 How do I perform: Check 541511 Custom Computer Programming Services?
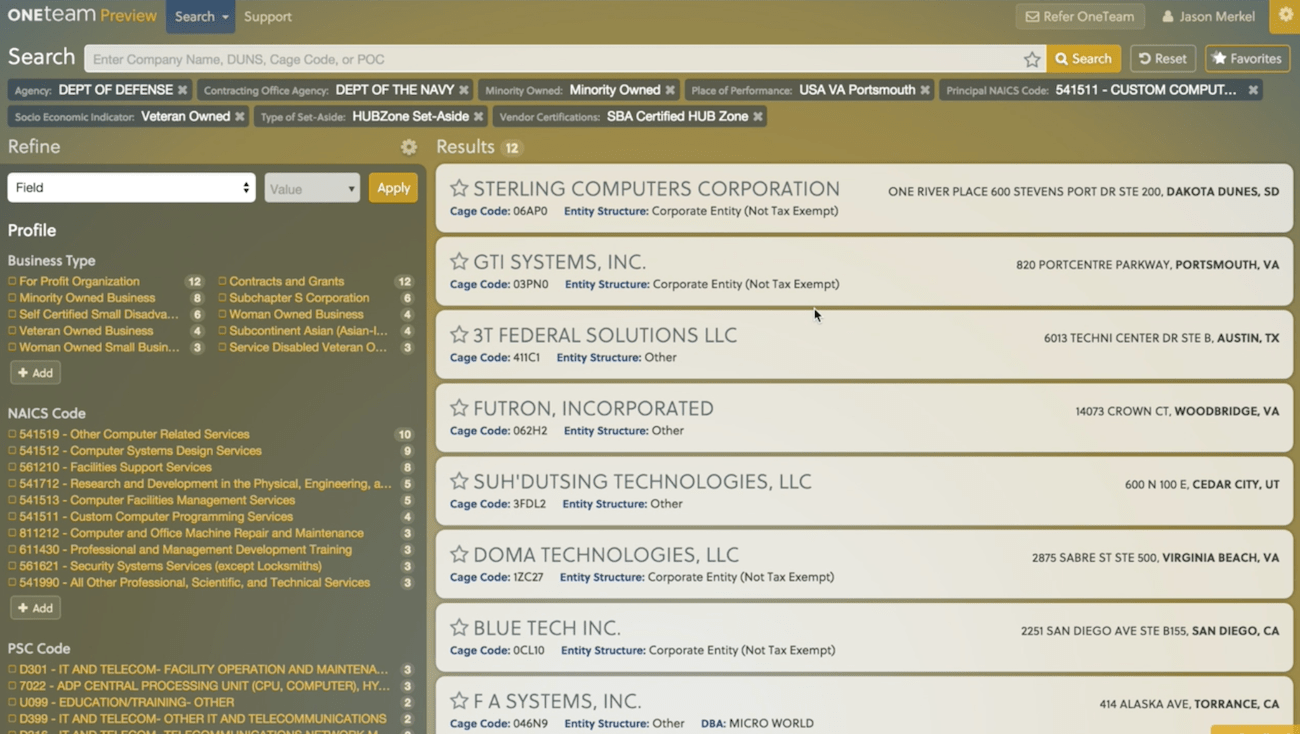pyautogui.click(x=12, y=517)
